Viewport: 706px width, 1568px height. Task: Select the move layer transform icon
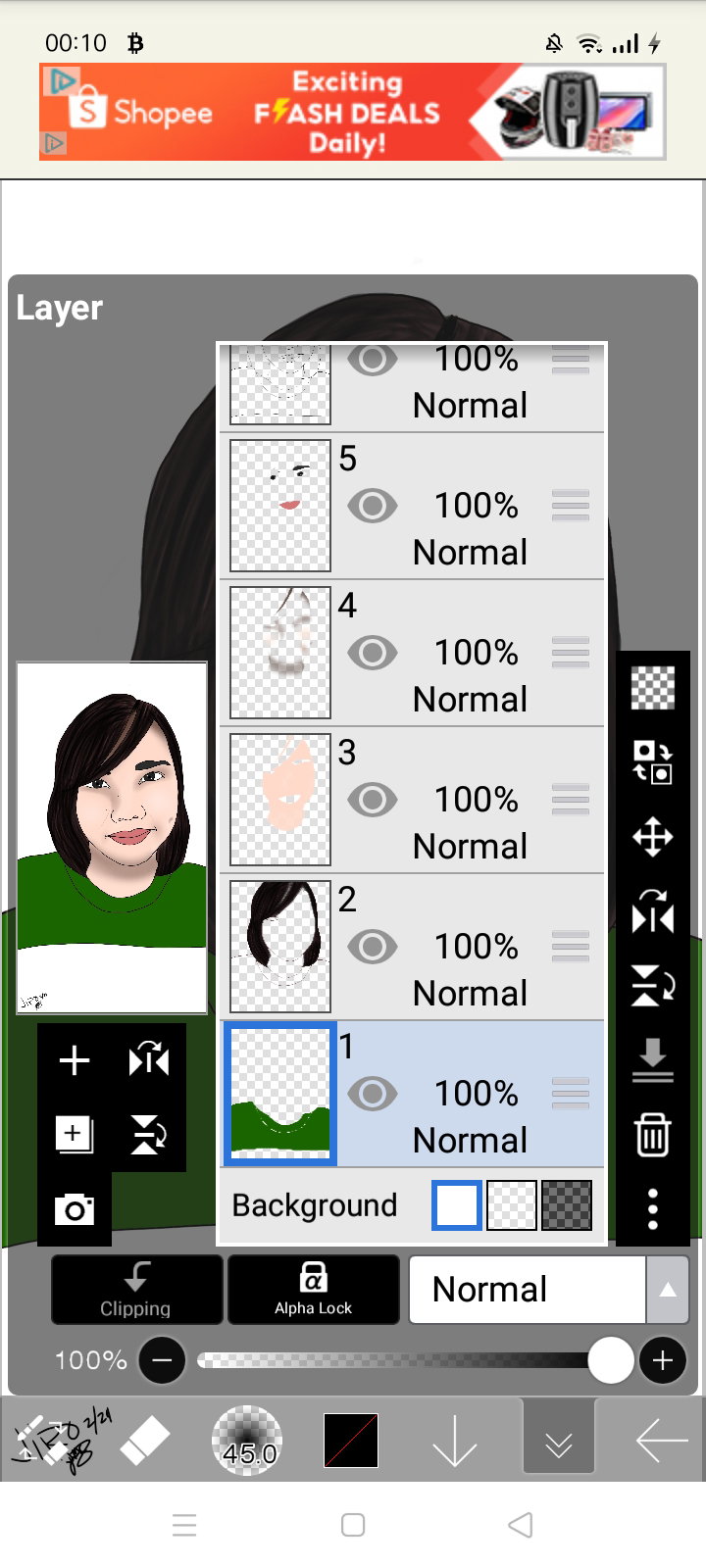point(653,838)
